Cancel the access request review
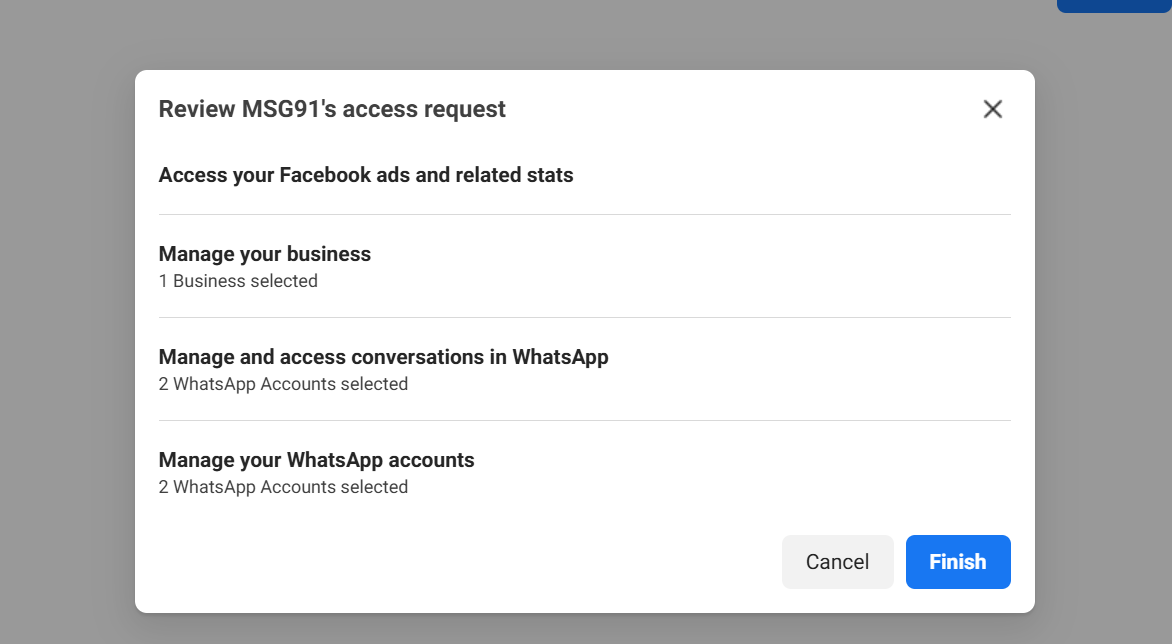The height and width of the screenshot is (644, 1172). 837,562
